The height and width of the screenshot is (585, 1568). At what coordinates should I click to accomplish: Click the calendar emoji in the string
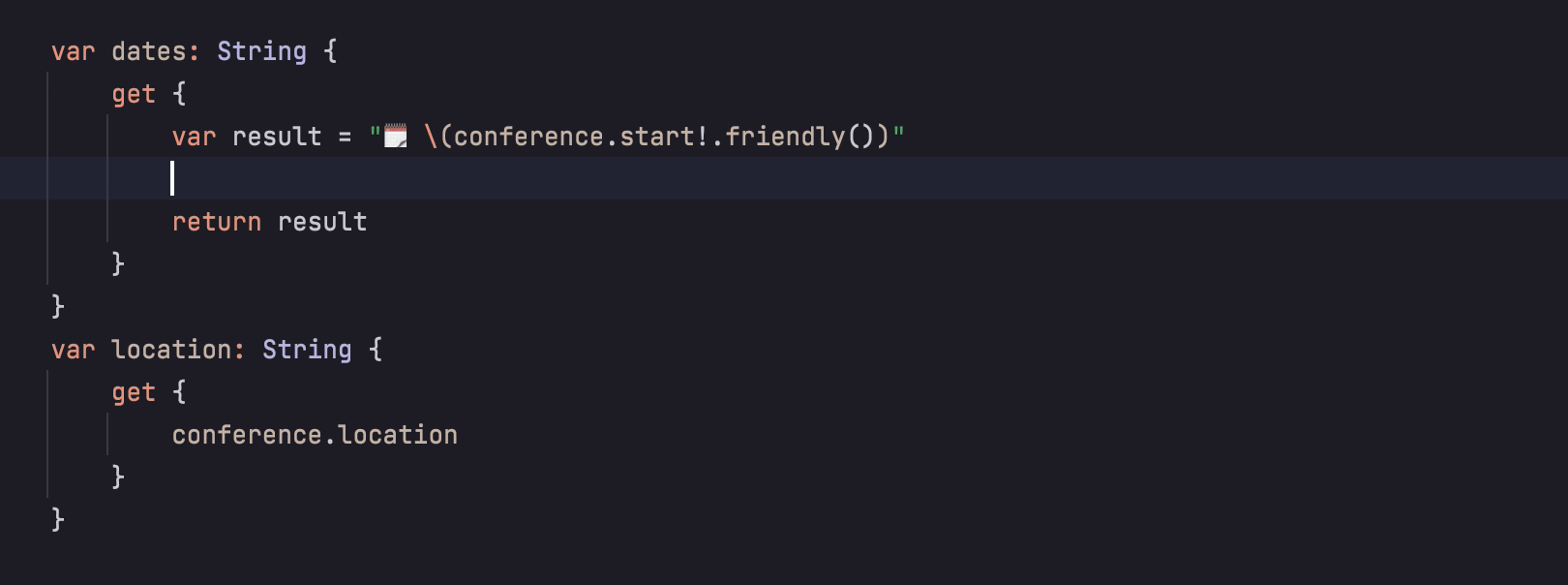point(396,137)
